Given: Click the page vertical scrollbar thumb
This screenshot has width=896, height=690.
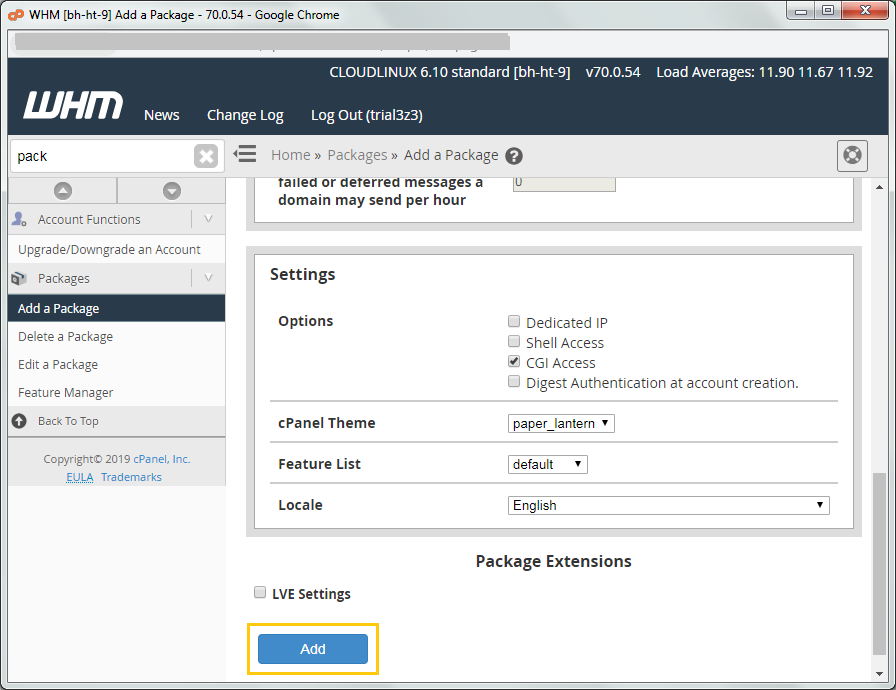Looking at the screenshot, I should pyautogui.click(x=879, y=564).
